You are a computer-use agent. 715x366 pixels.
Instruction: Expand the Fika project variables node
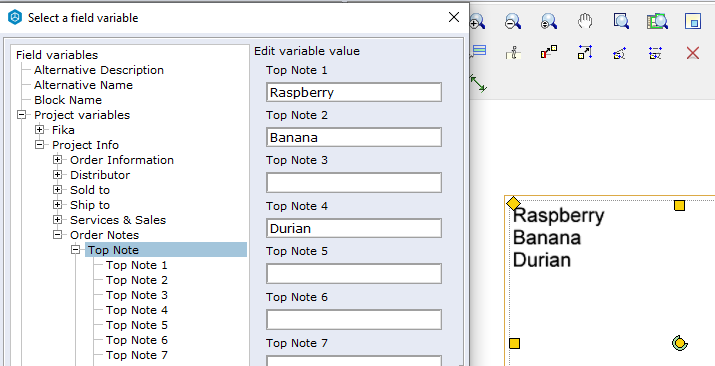pos(39,130)
